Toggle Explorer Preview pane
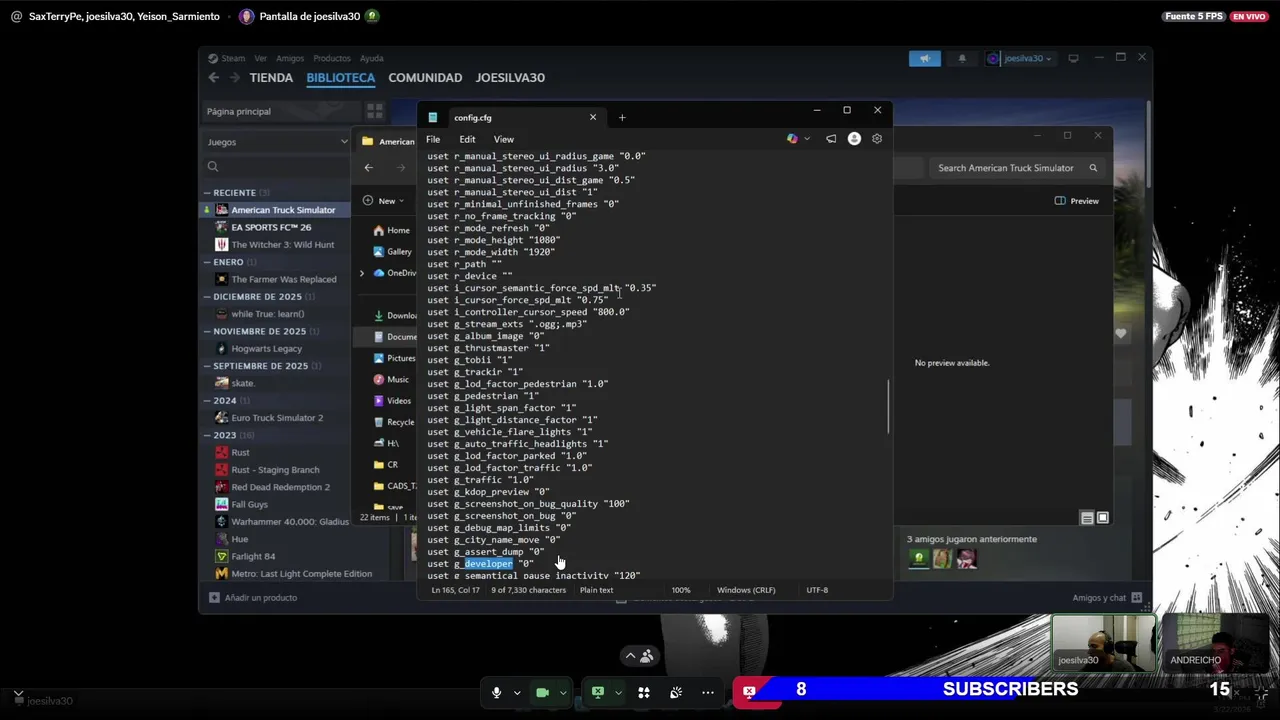Screen dimensions: 1280x720 [x=1076, y=201]
